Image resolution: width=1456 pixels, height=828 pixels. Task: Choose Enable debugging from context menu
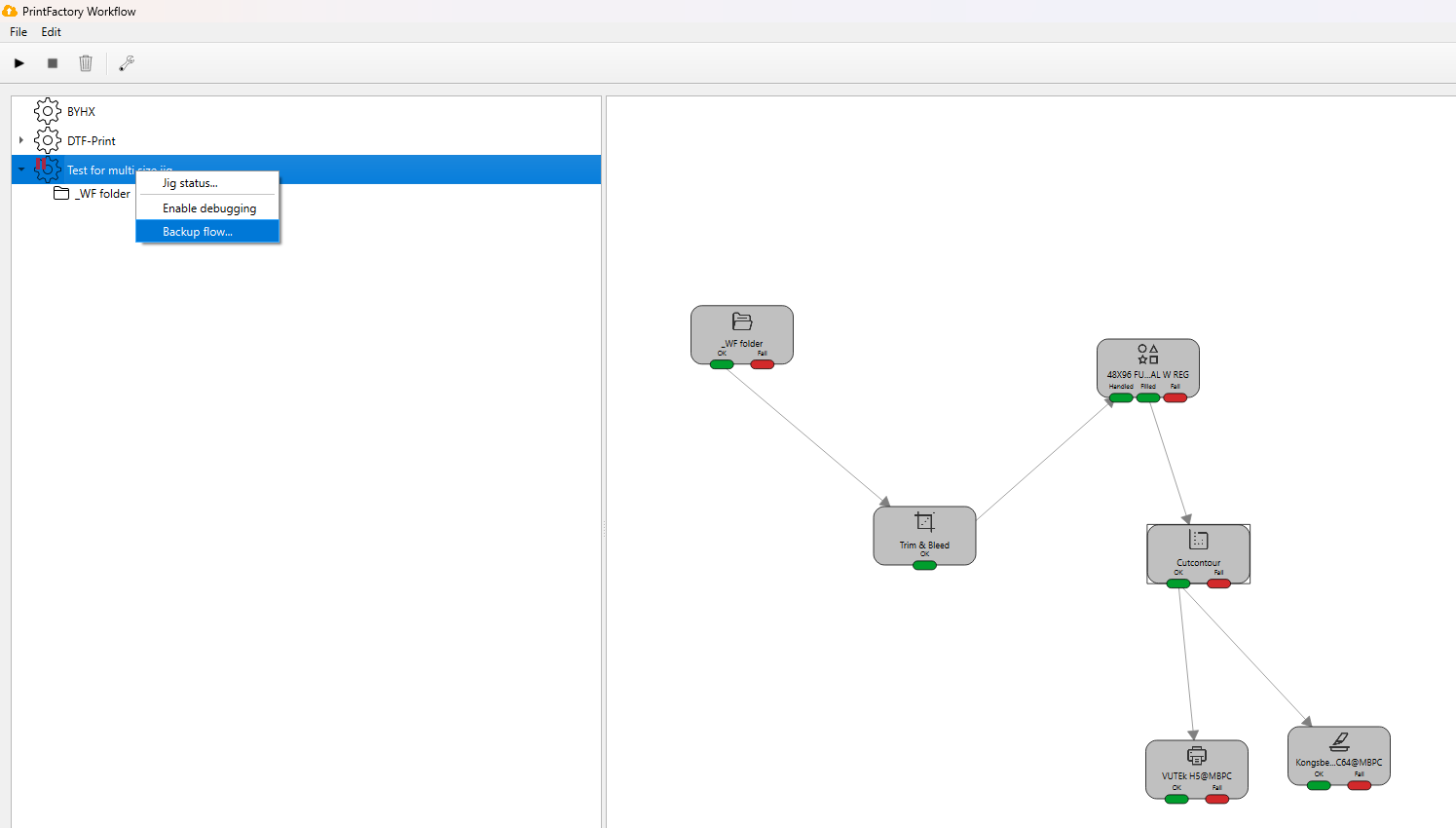[x=207, y=208]
